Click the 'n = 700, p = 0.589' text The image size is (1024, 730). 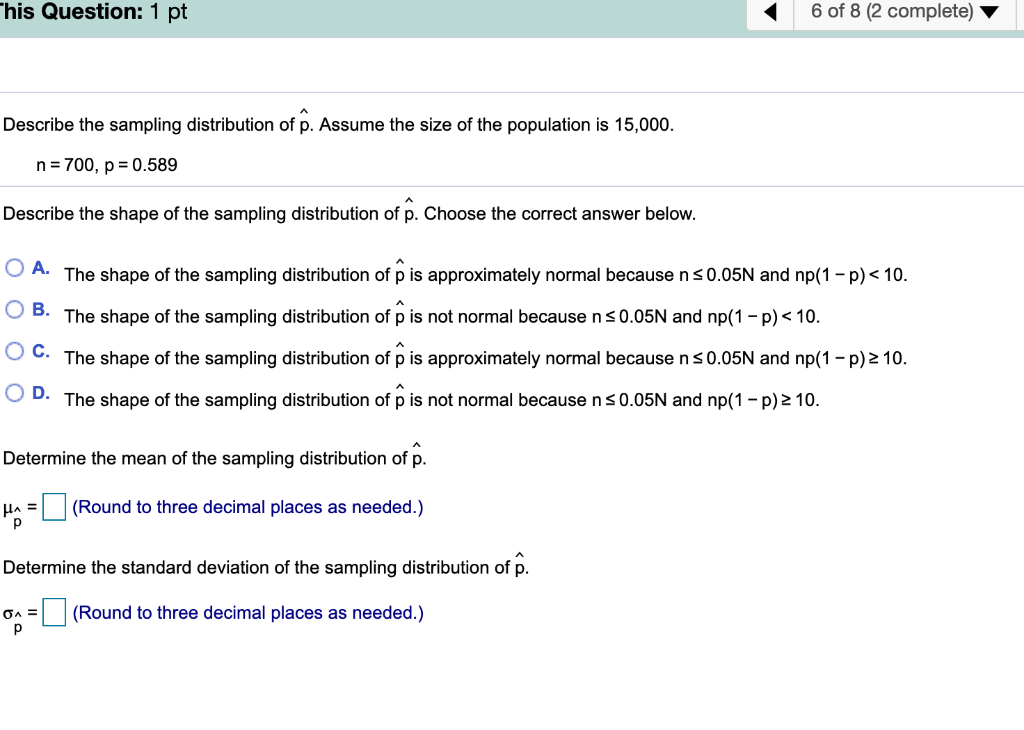[106, 165]
